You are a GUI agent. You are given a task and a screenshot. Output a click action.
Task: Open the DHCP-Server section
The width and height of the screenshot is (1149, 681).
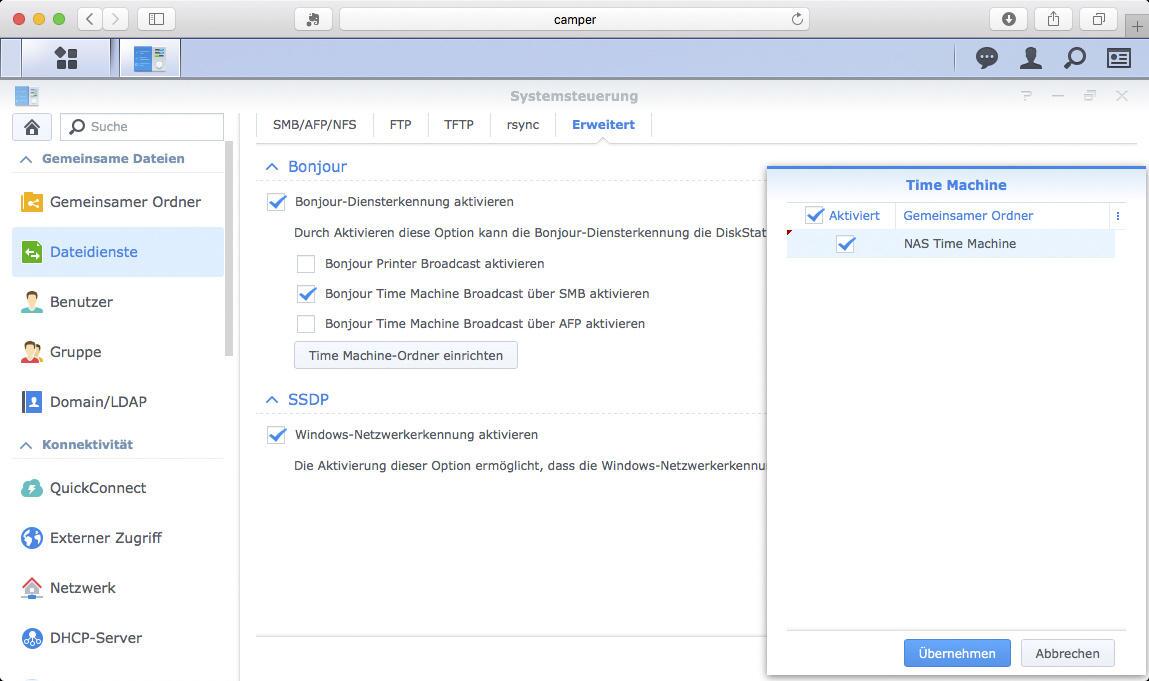pos(96,637)
